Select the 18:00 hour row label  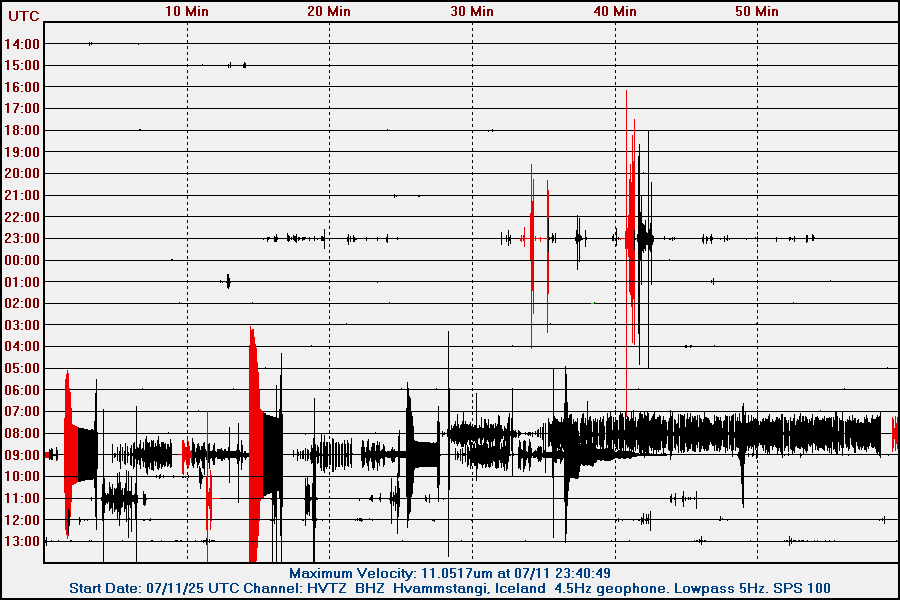coord(22,130)
